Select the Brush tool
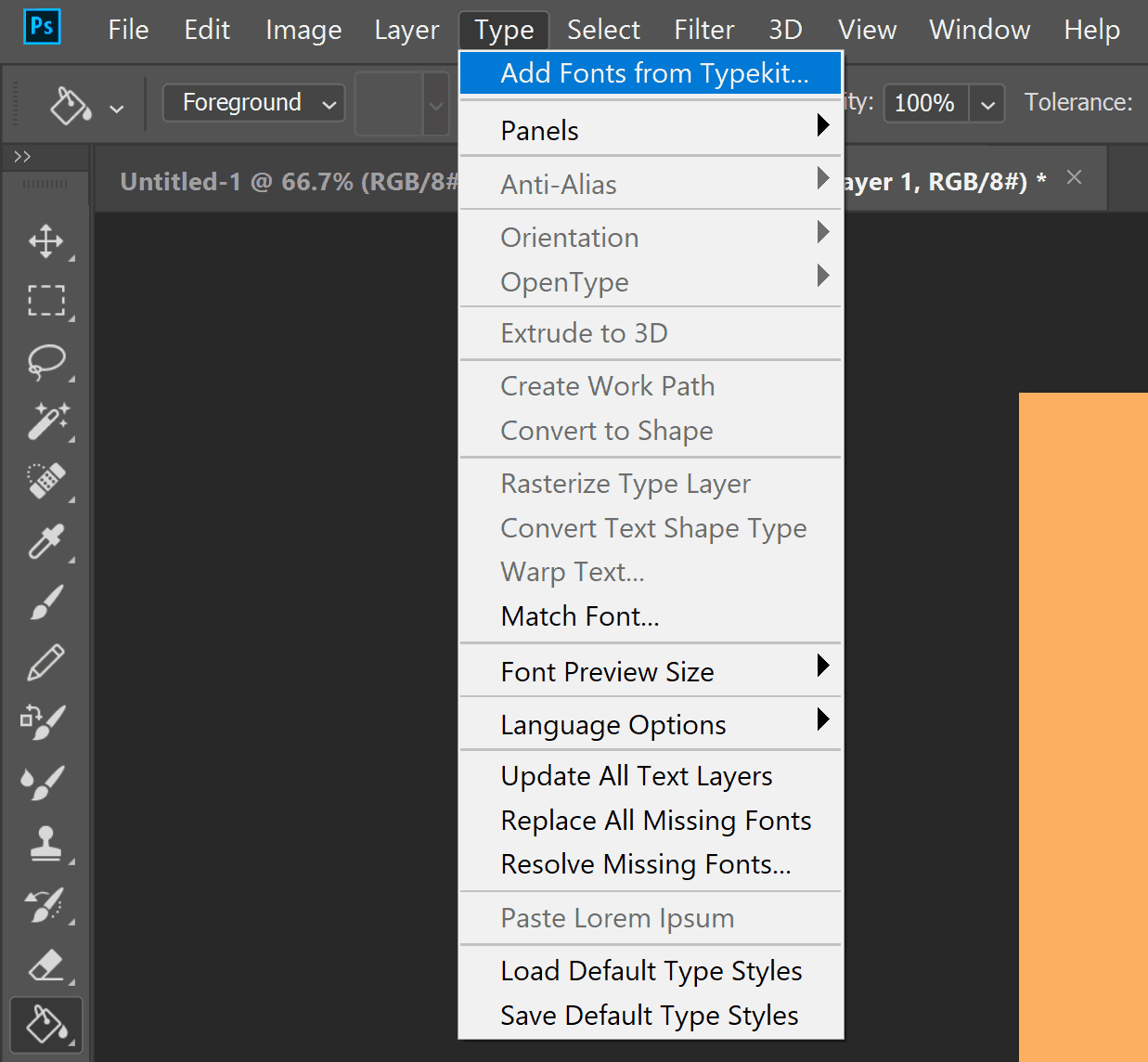Viewport: 1148px width, 1062px height. 45,602
